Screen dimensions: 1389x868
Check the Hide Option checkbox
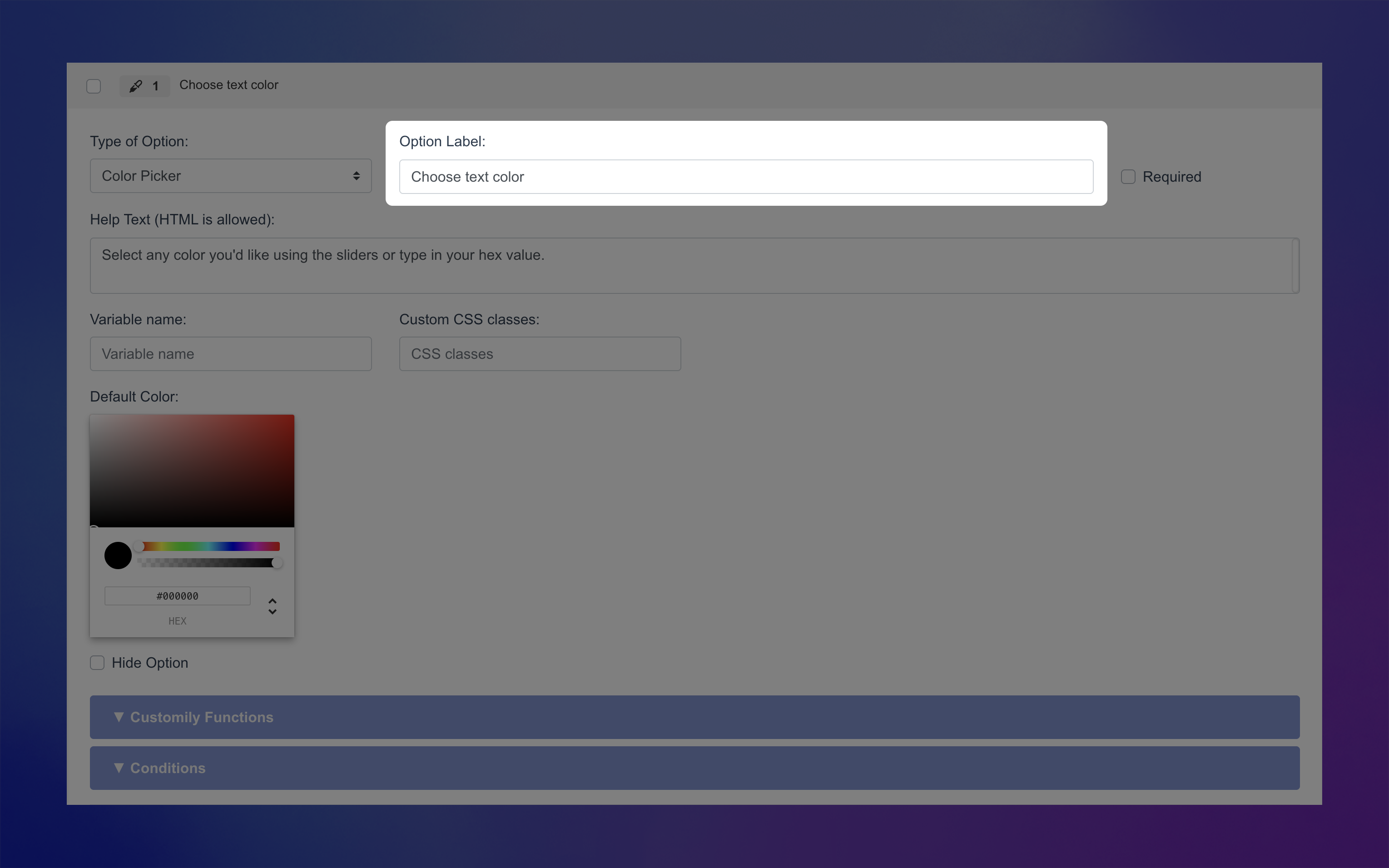pyautogui.click(x=97, y=663)
